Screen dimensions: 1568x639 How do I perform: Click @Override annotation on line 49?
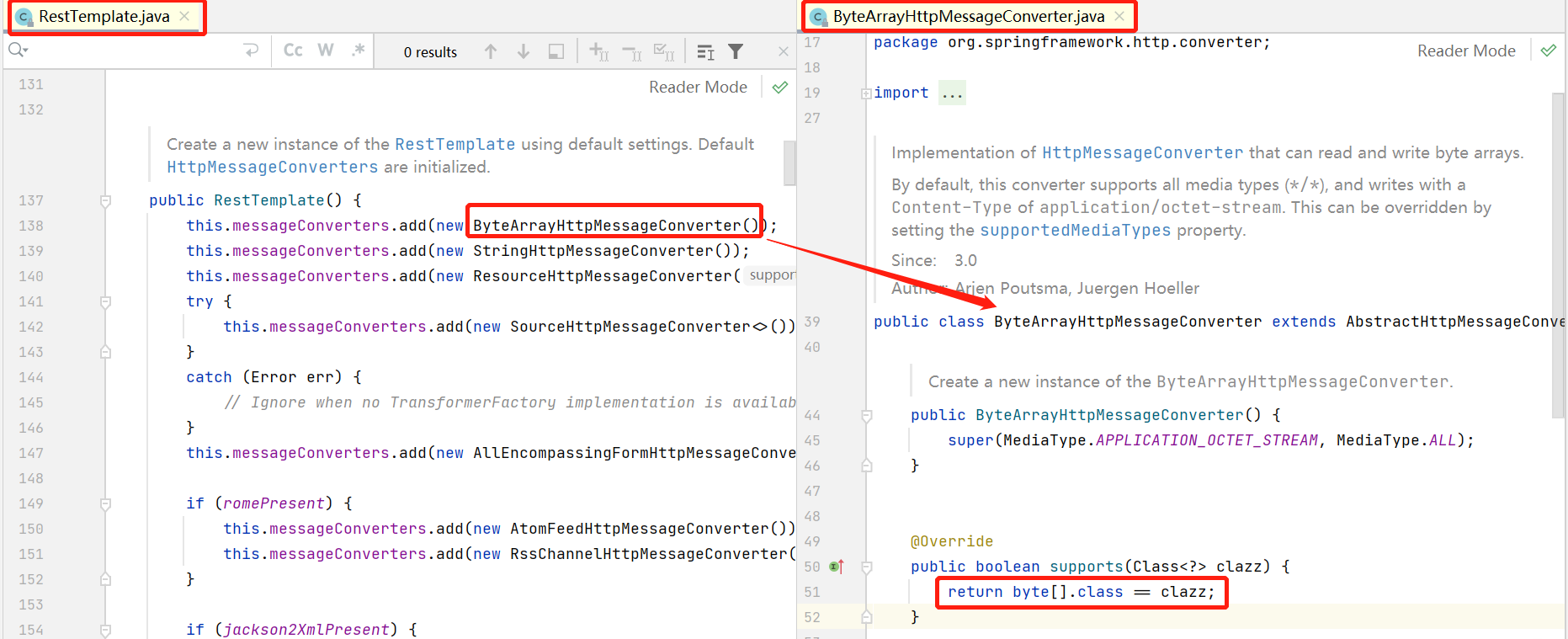point(952,541)
